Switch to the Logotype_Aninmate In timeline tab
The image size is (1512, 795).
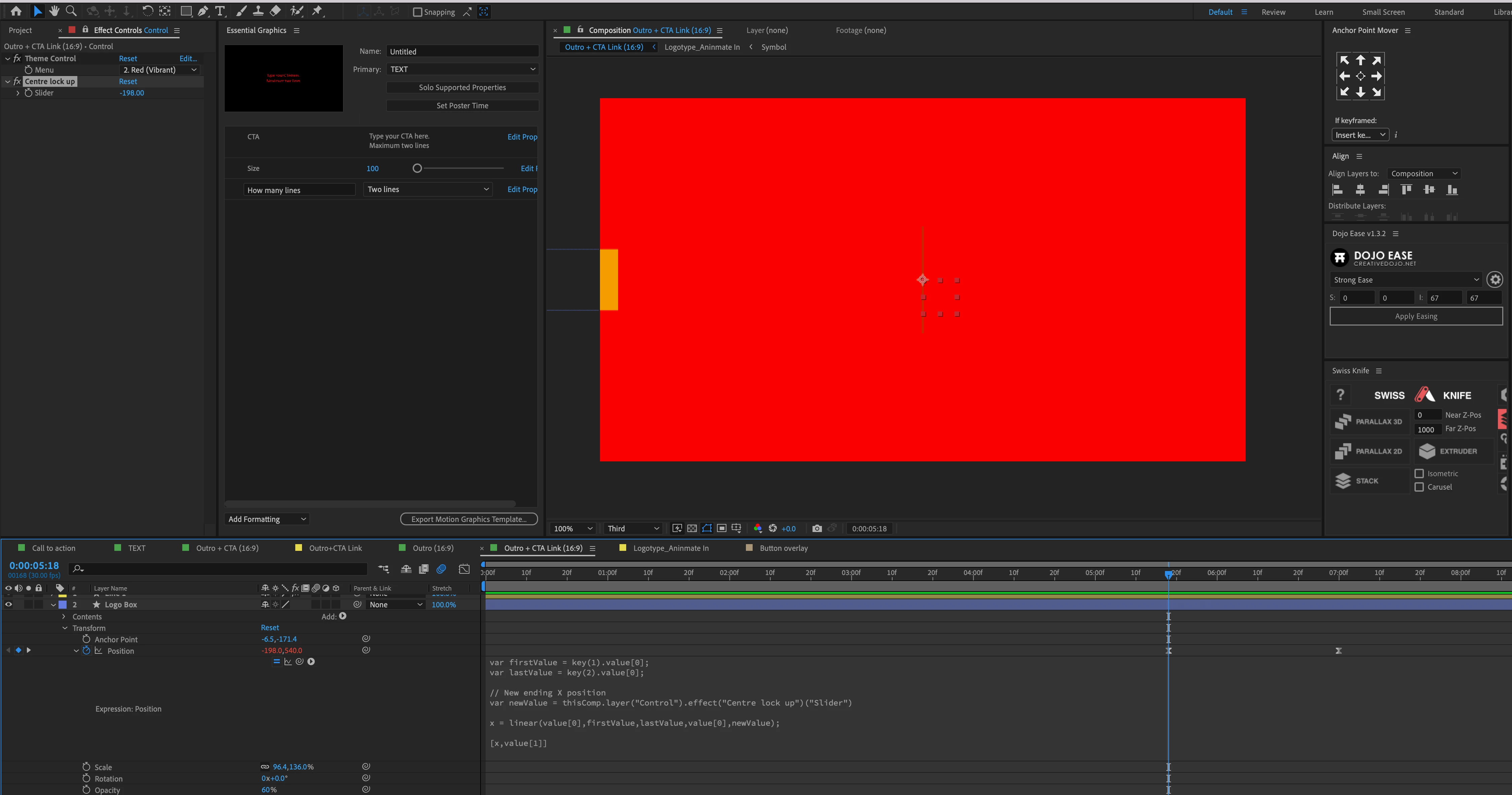(670, 548)
